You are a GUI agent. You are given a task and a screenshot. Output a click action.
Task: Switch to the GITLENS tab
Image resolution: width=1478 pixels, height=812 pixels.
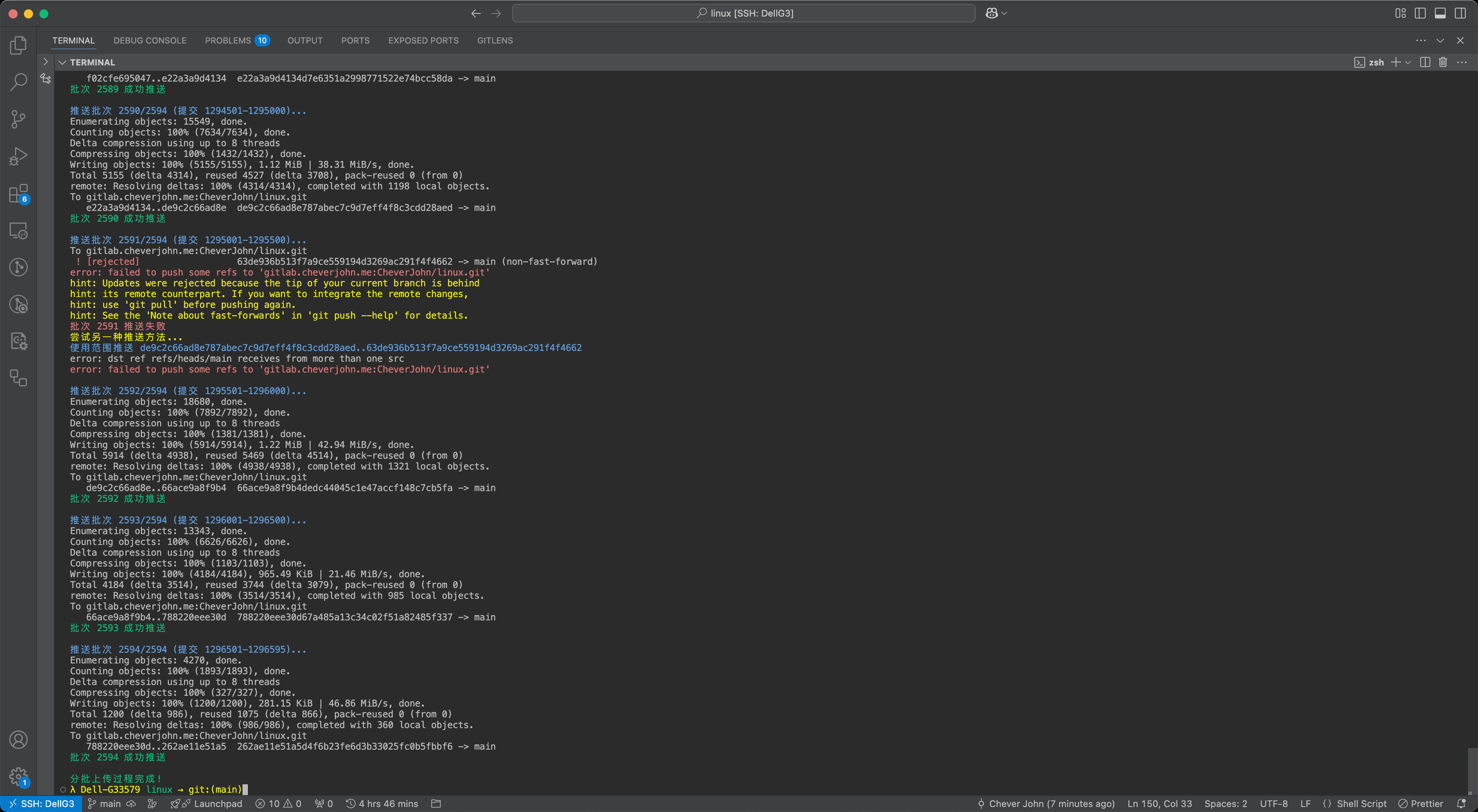[495, 40]
